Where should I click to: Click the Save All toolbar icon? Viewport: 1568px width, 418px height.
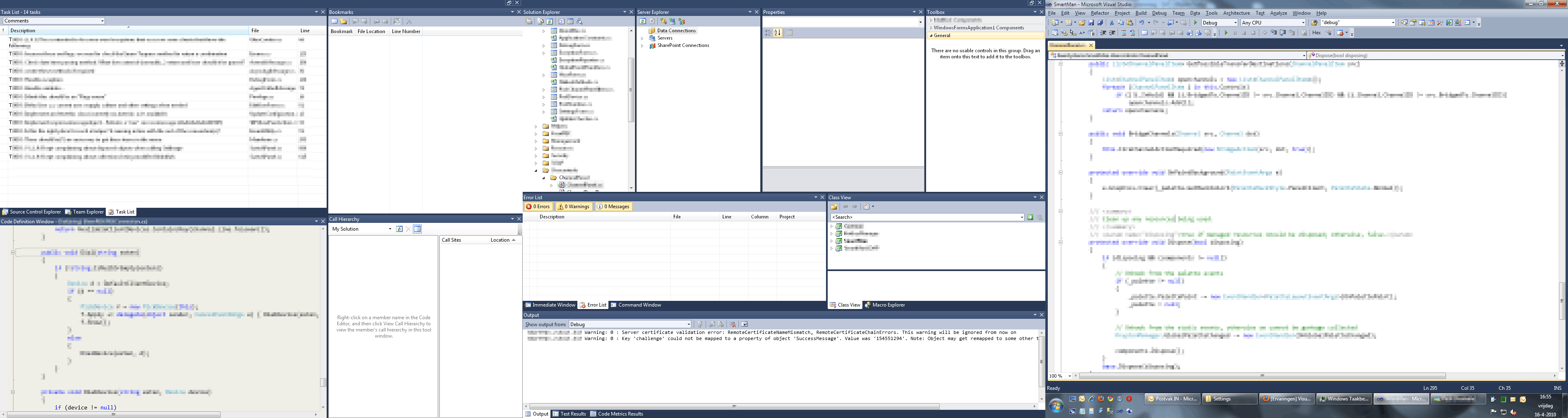1100,22
